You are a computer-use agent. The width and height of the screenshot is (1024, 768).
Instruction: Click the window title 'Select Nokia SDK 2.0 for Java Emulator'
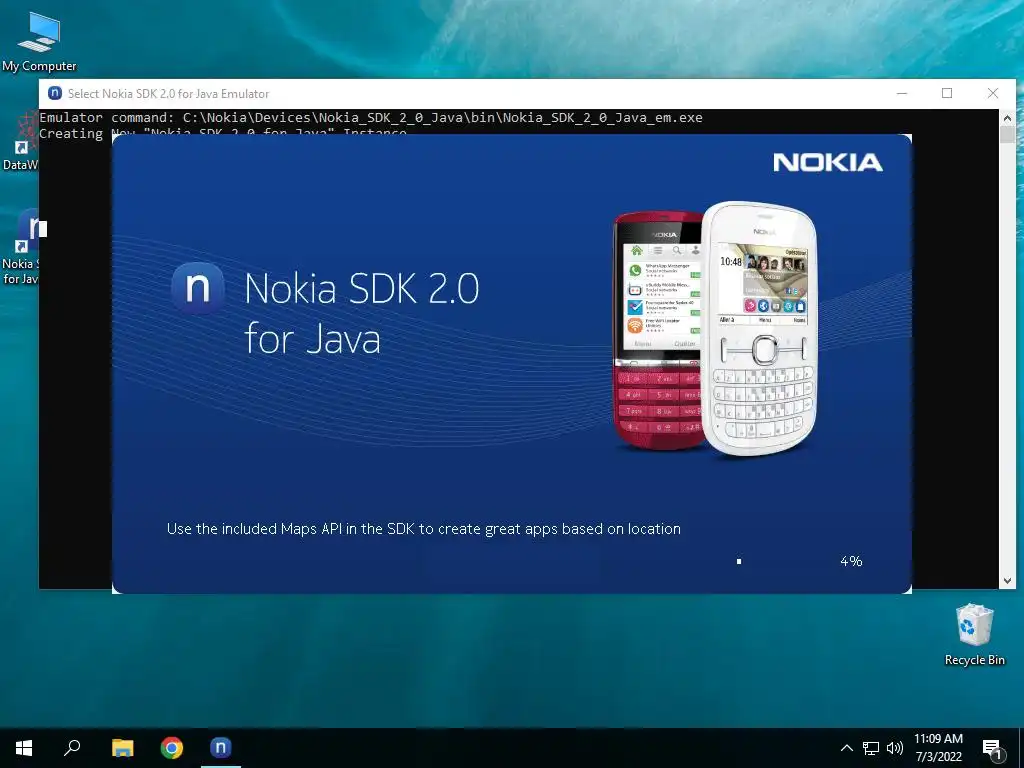168,93
